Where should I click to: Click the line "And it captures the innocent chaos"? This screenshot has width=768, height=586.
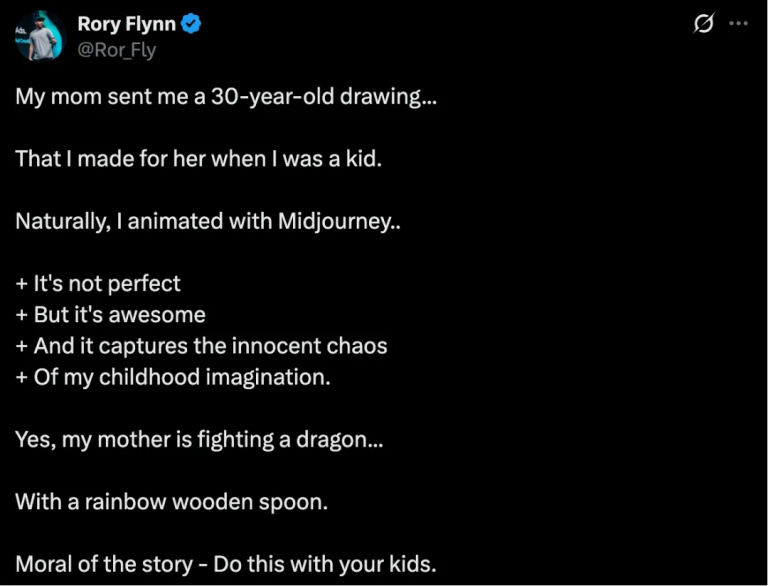(x=201, y=346)
